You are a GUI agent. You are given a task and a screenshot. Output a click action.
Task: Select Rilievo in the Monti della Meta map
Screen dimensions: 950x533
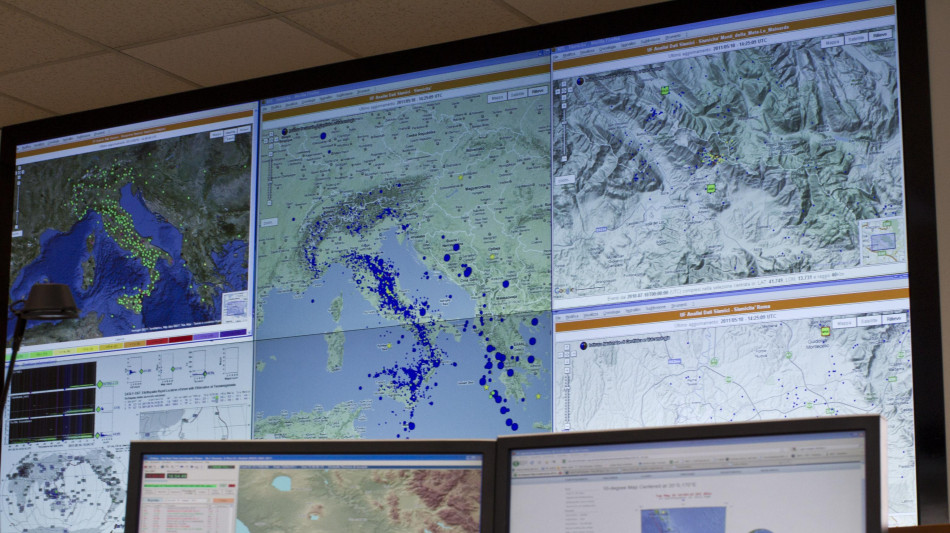tap(880, 35)
